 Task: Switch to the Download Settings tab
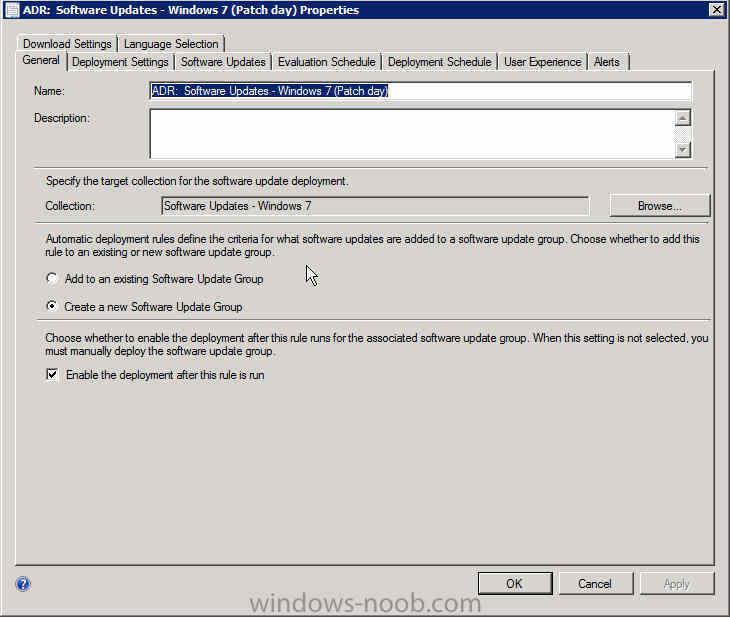tap(68, 44)
